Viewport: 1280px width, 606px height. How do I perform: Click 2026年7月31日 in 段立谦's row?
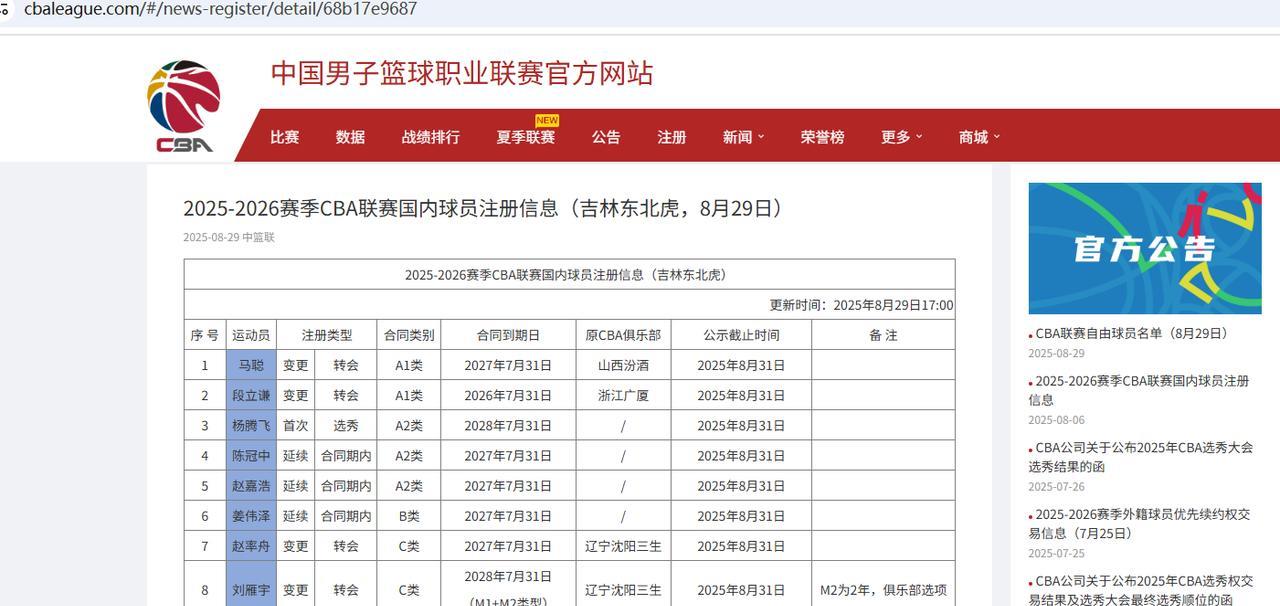coord(508,396)
